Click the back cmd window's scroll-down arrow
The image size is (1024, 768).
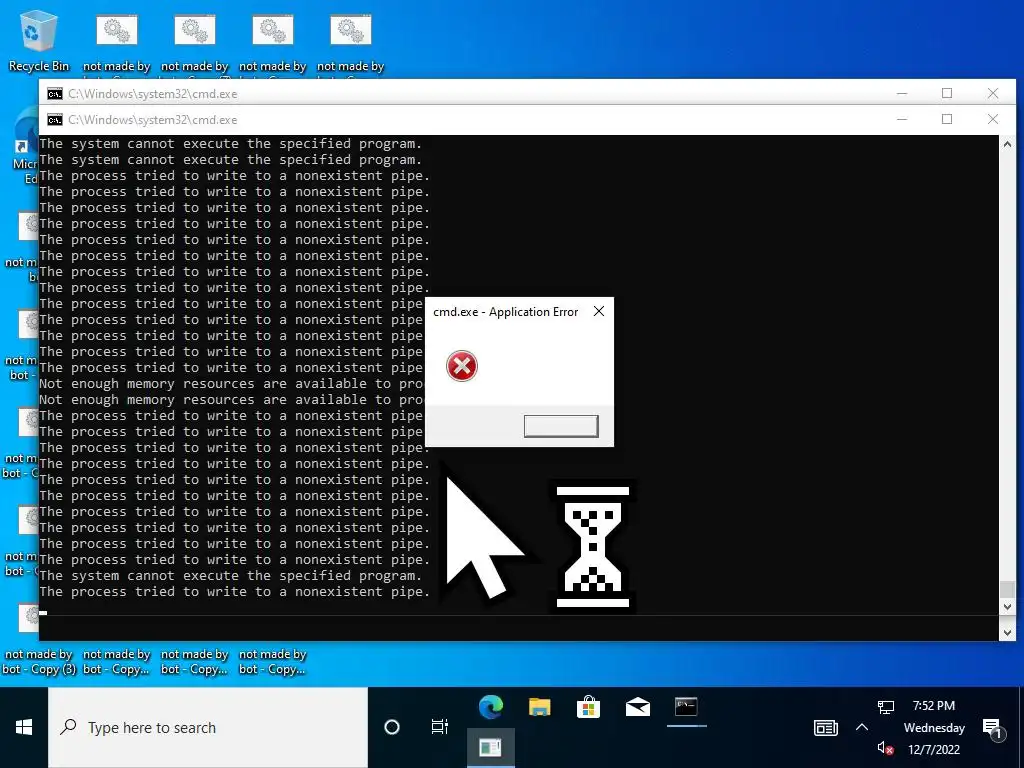[1007, 632]
